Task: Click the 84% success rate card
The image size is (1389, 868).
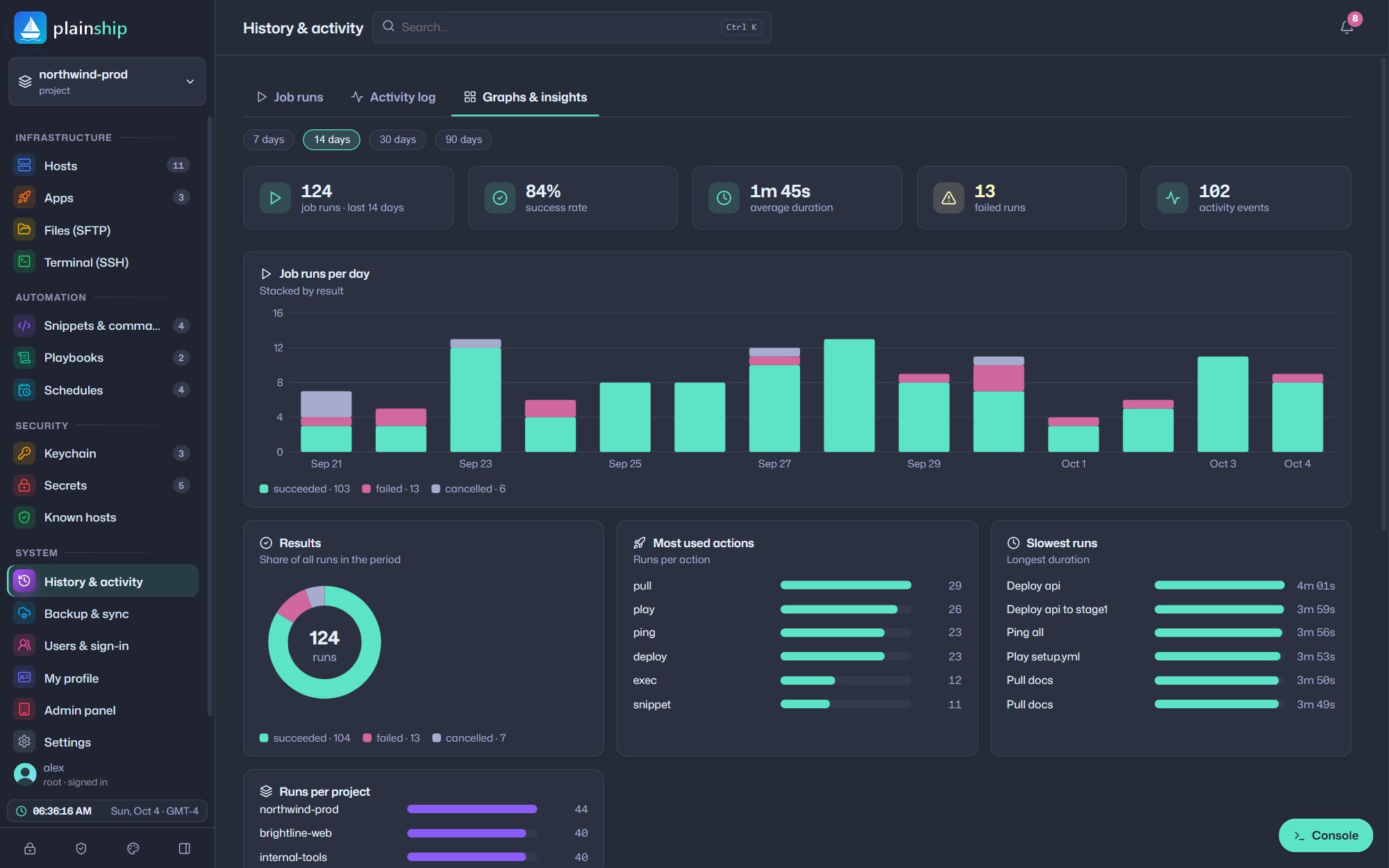Action: [573, 198]
